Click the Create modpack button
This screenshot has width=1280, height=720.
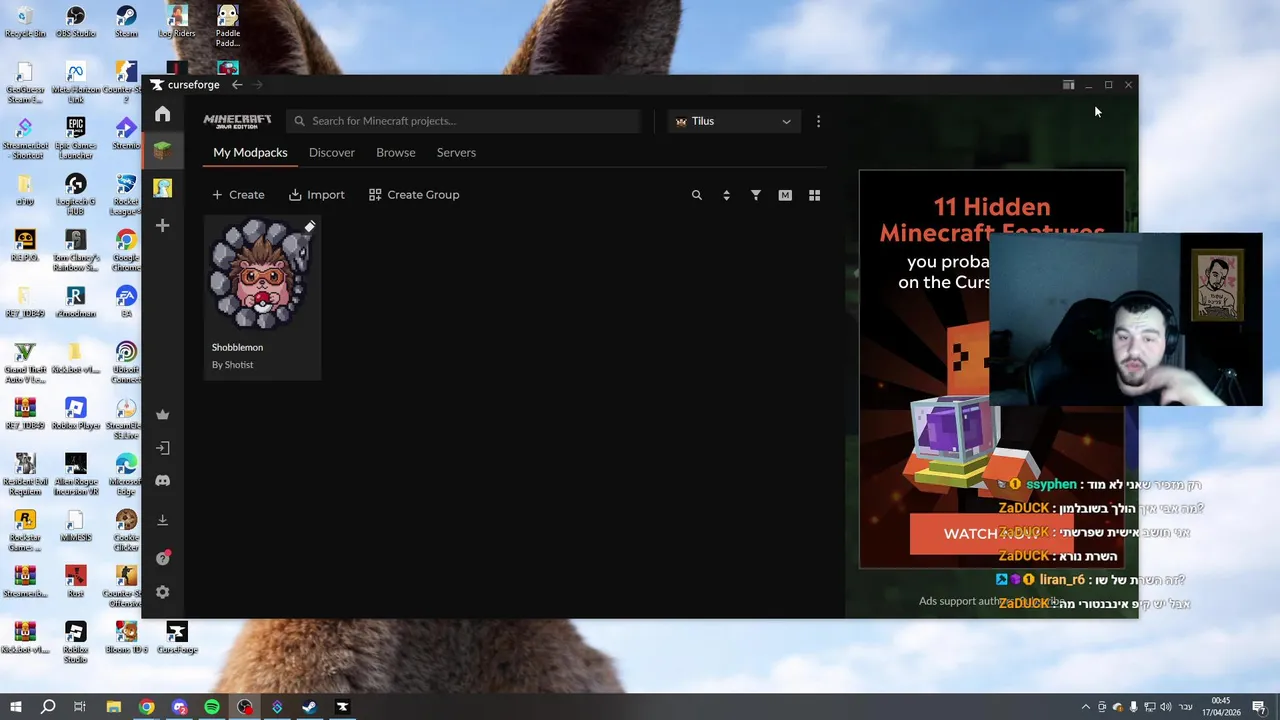(x=238, y=195)
